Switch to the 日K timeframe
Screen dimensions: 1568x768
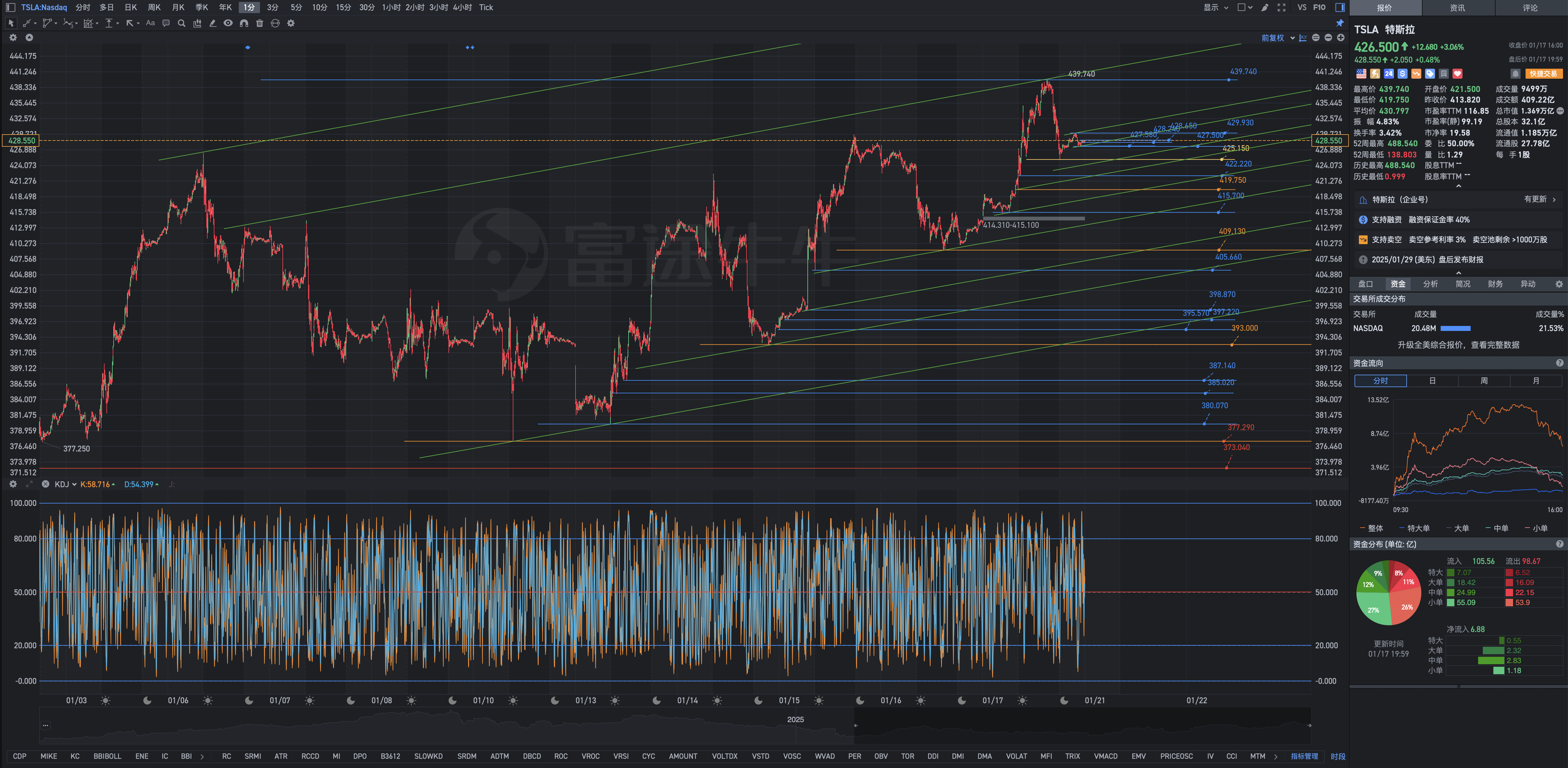click(131, 7)
